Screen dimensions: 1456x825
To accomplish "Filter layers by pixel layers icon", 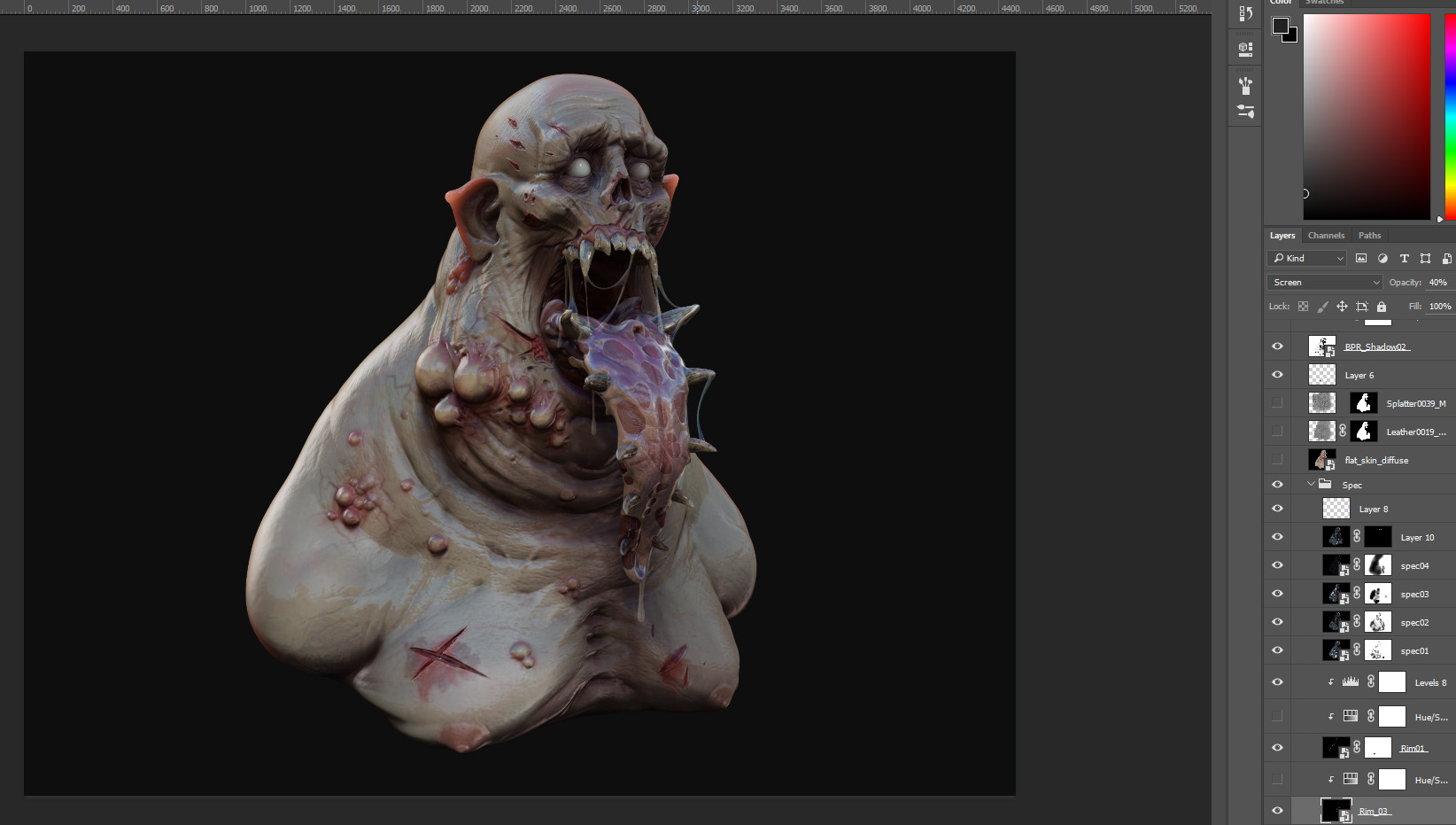I will pyautogui.click(x=1361, y=258).
